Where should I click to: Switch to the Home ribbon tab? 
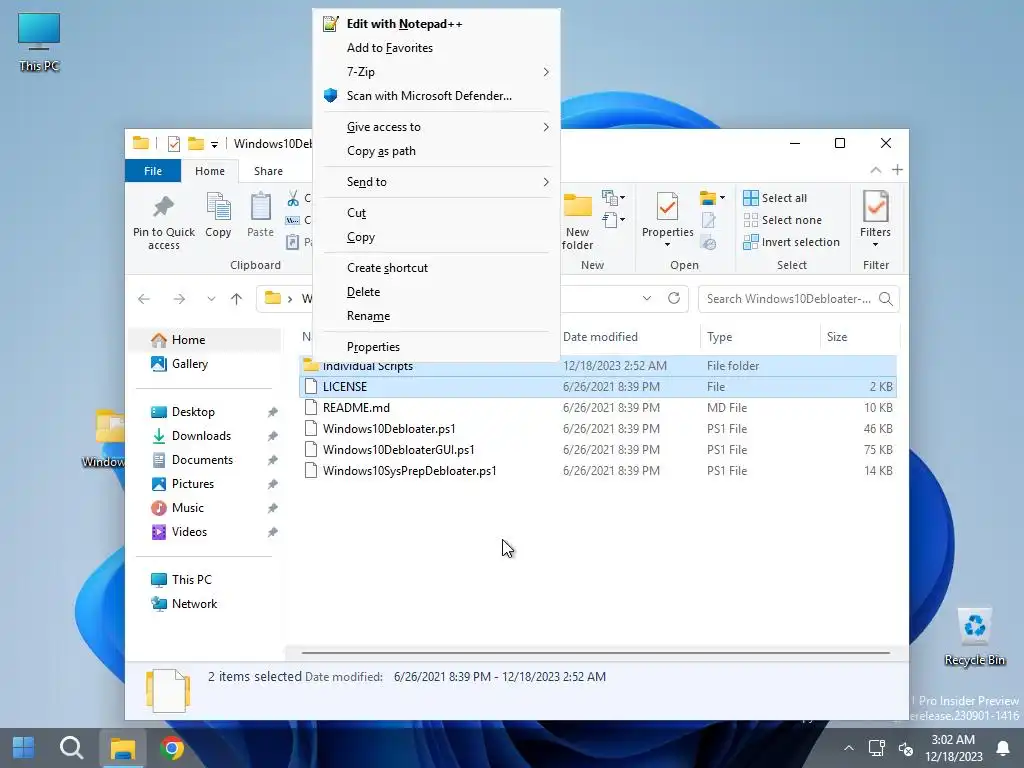[210, 170]
